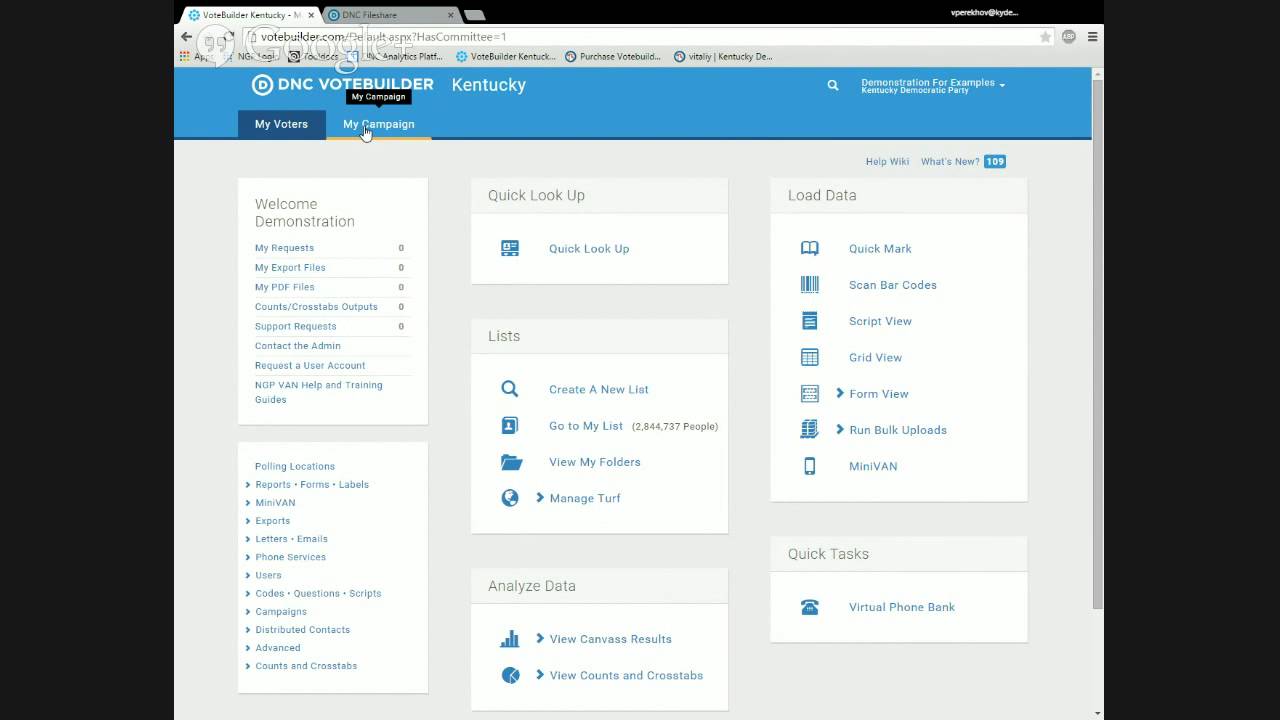Open Support Requests link
The height and width of the screenshot is (720, 1280).
(x=295, y=326)
